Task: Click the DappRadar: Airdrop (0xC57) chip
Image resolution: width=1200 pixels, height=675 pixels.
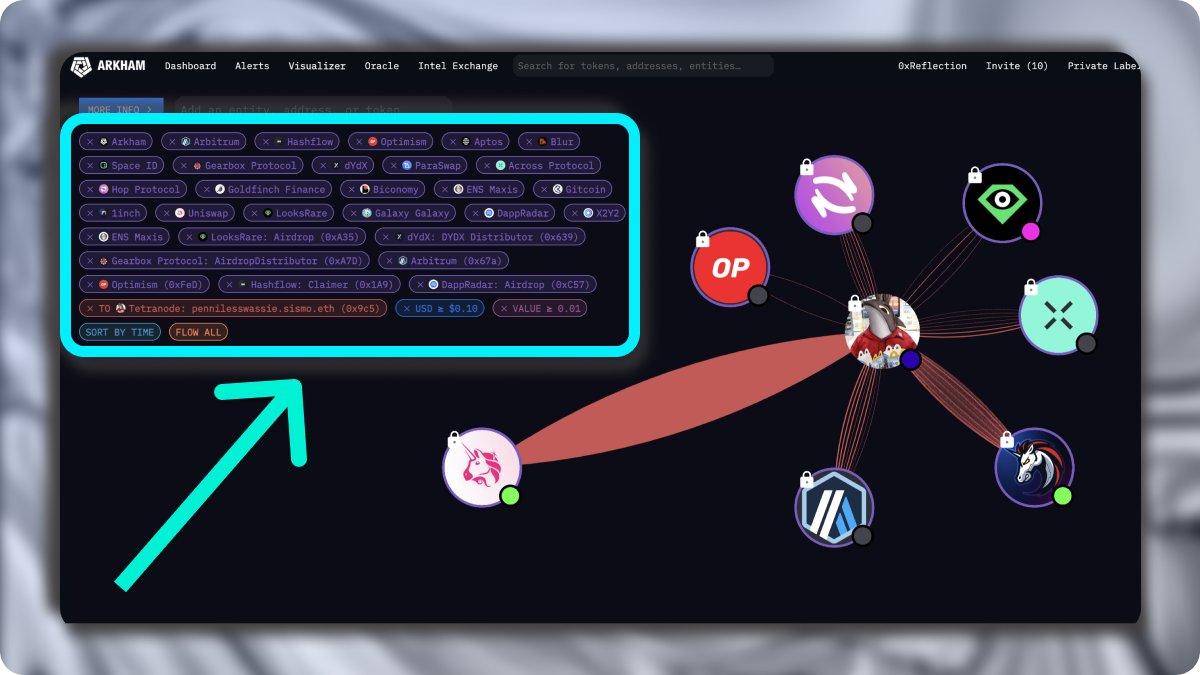Action: (x=502, y=285)
